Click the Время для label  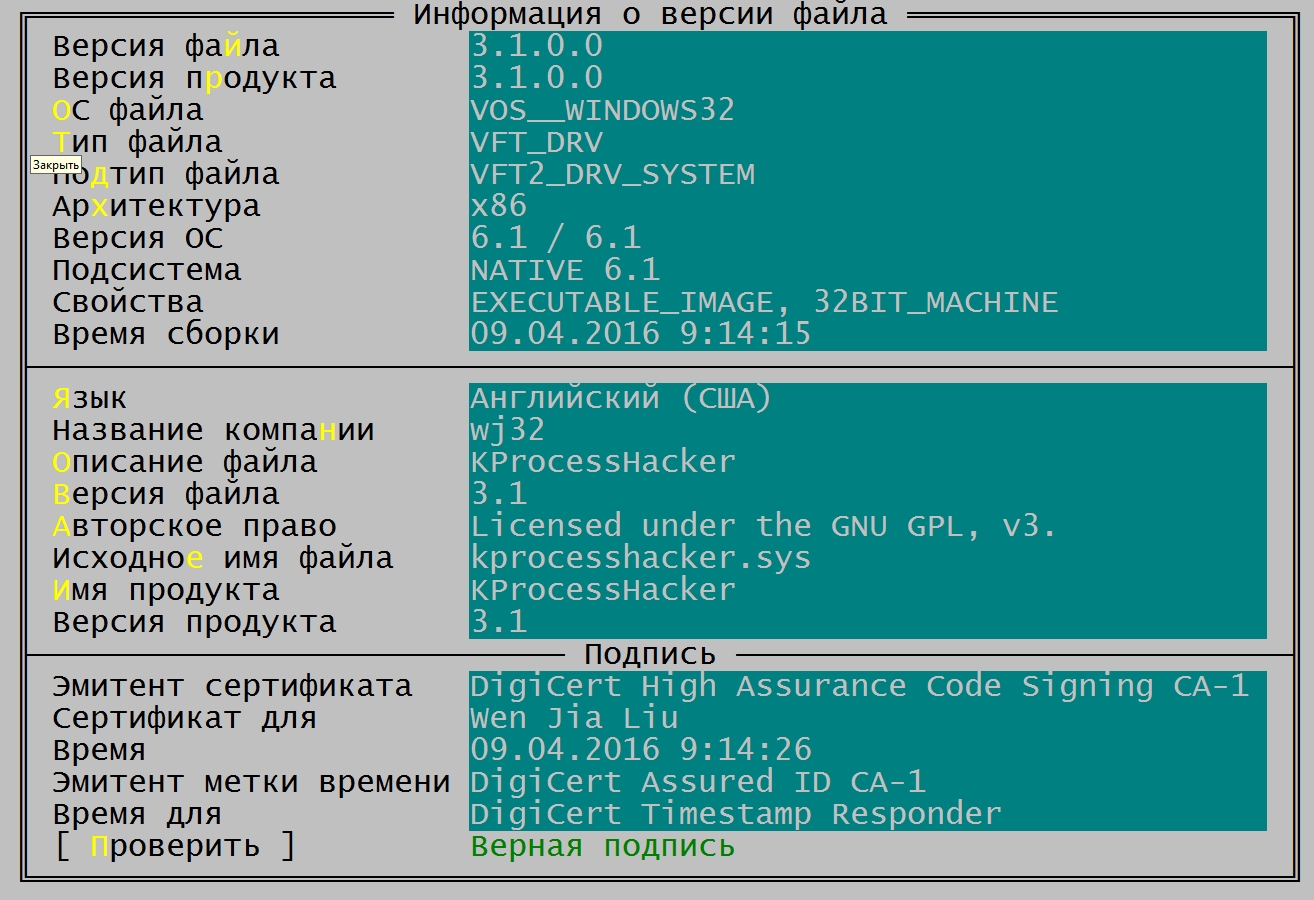tap(138, 815)
